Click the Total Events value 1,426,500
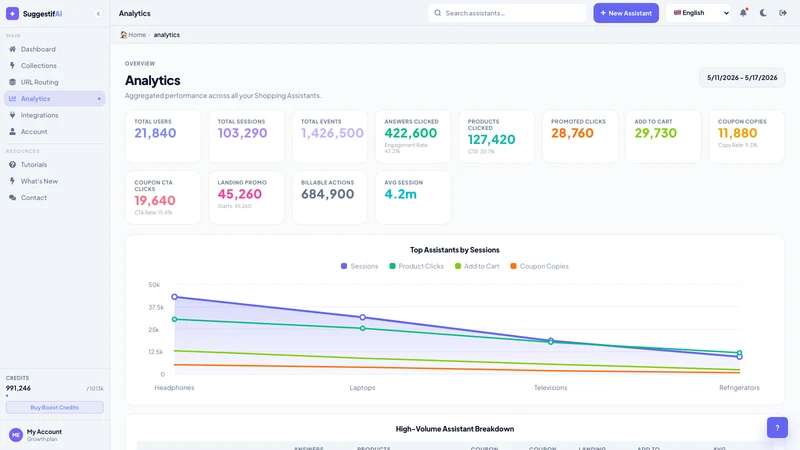 [x=332, y=133]
